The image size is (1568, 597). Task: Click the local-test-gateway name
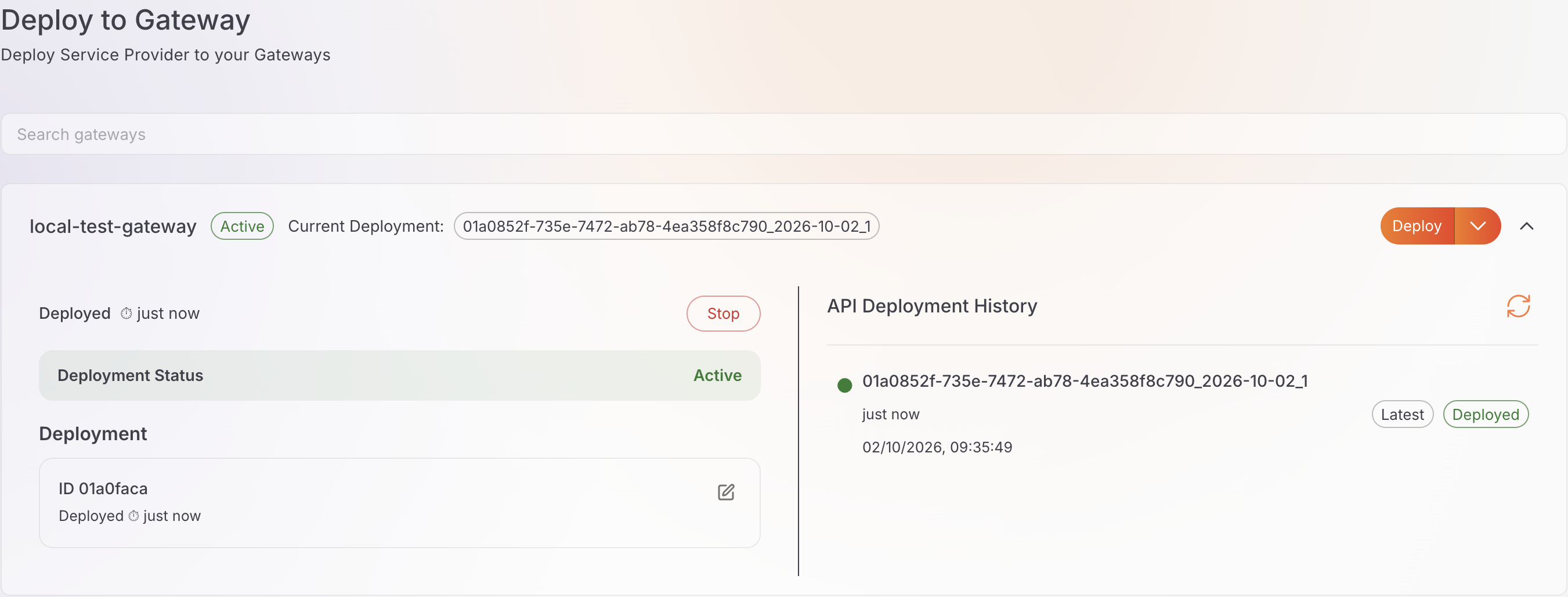click(113, 226)
